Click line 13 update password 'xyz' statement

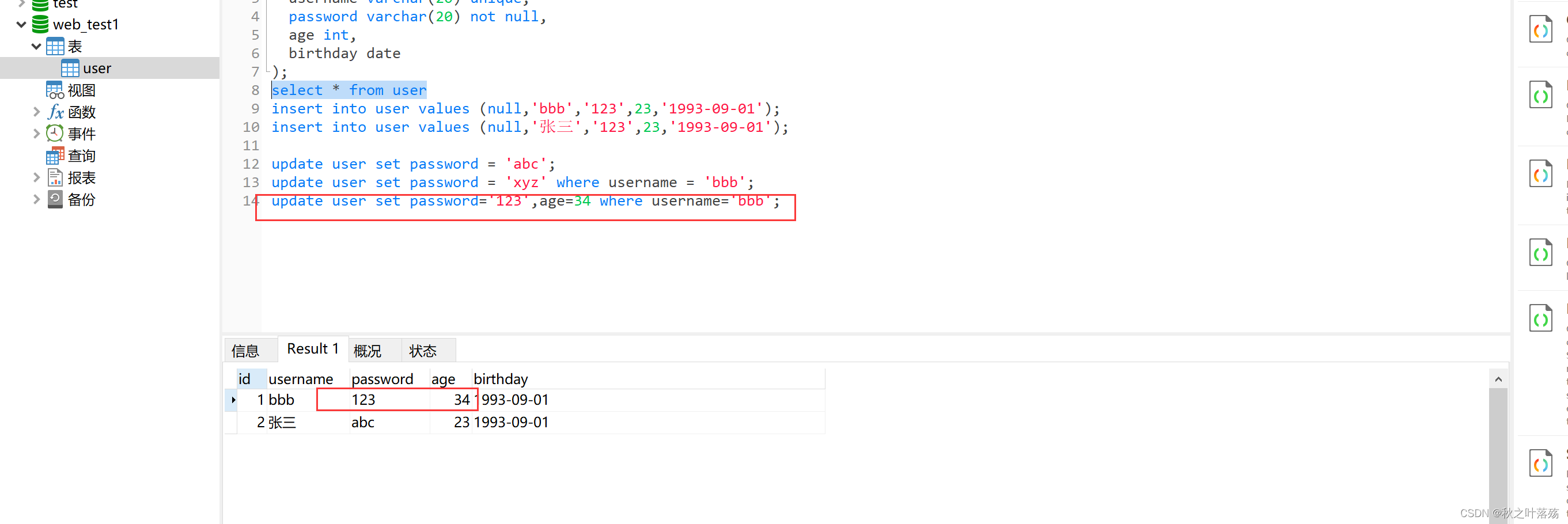(x=513, y=182)
